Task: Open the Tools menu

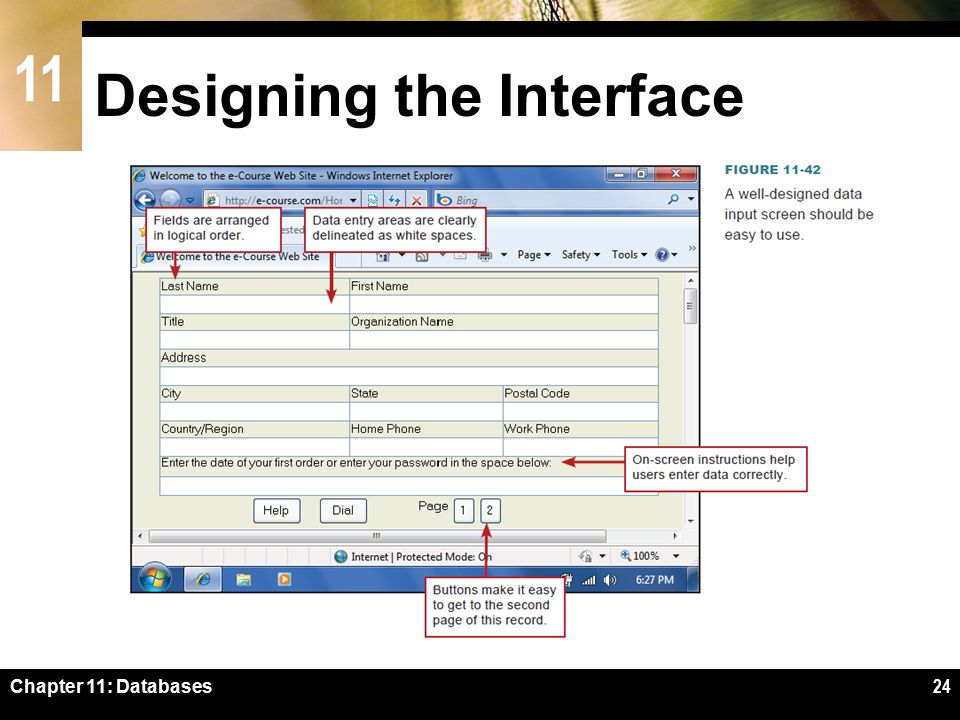Action: point(629,255)
